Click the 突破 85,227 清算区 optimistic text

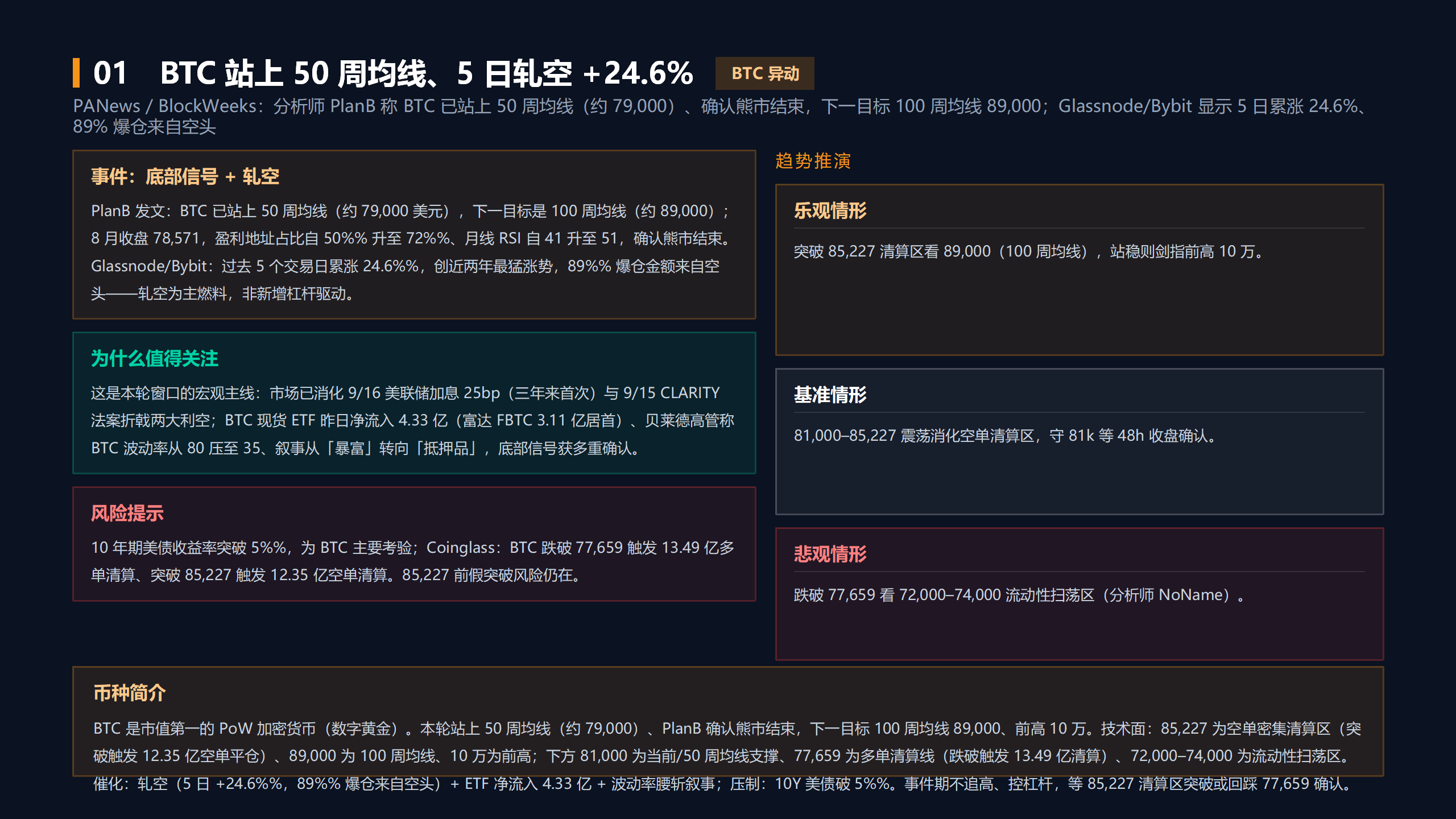pos(1029,251)
